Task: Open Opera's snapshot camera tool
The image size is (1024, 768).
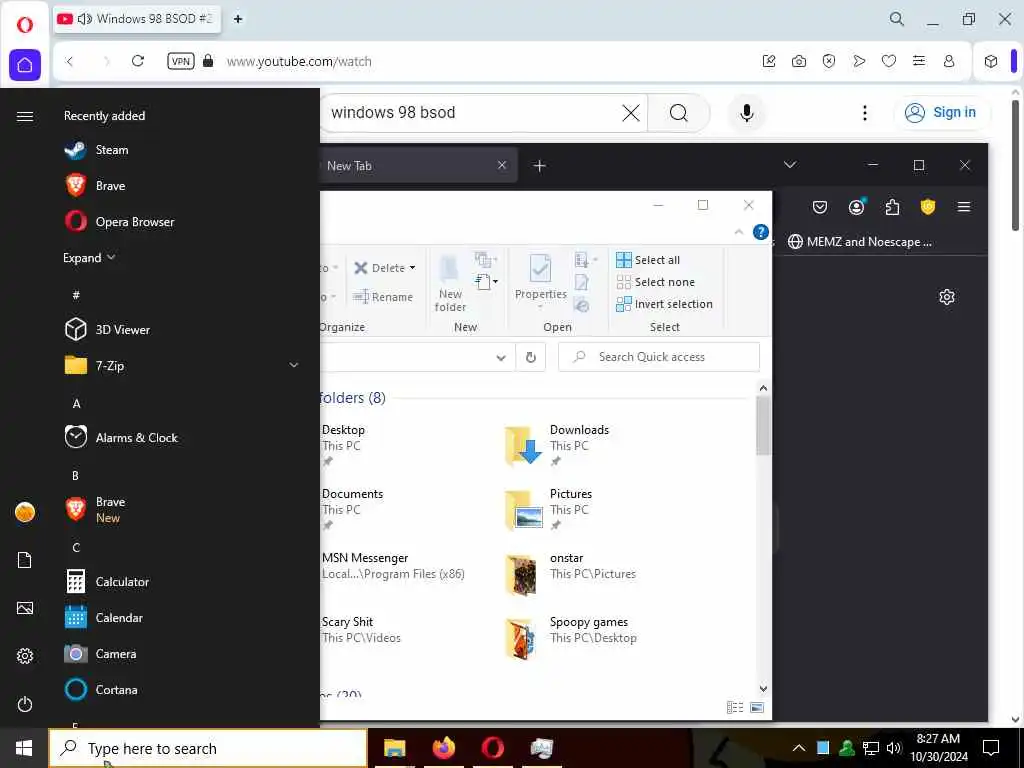Action: [799, 61]
